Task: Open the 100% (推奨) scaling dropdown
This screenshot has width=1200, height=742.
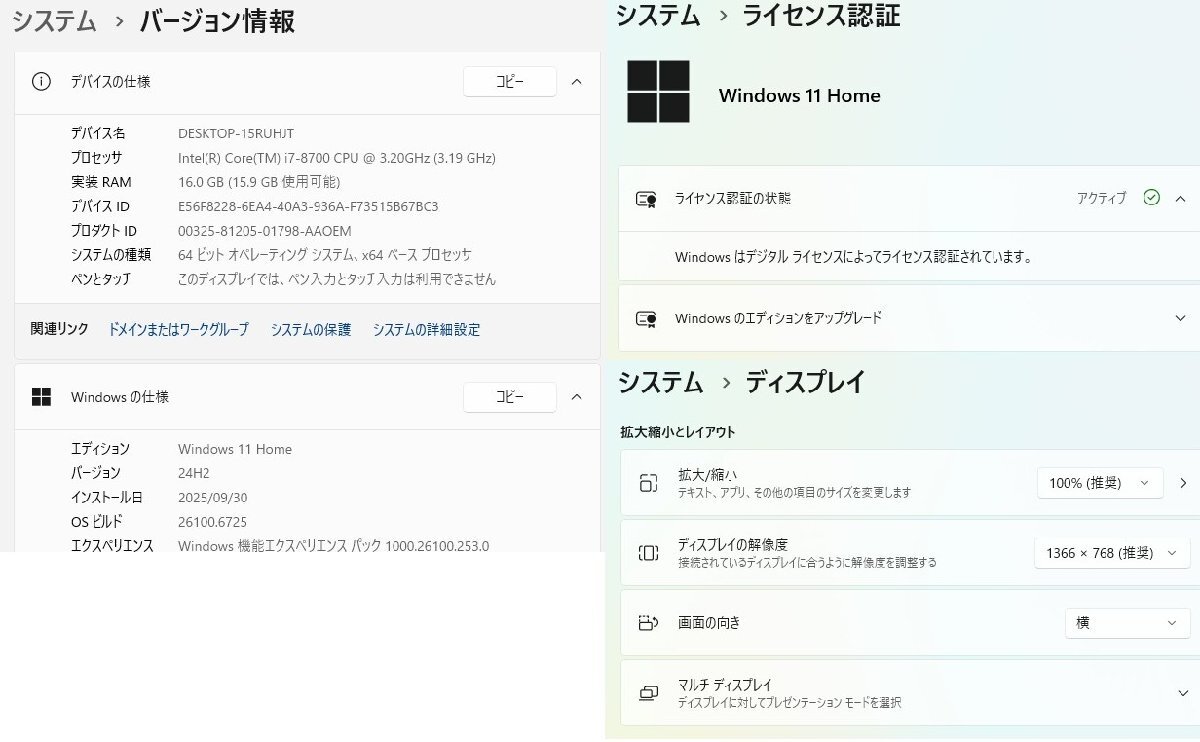Action: coord(1100,482)
